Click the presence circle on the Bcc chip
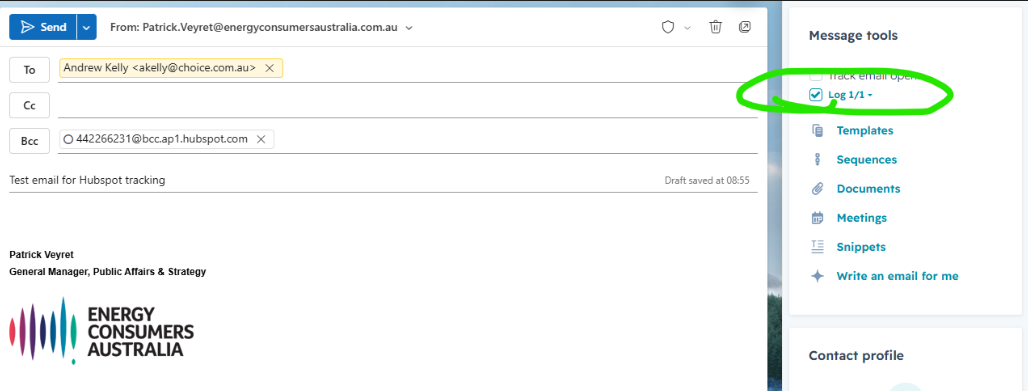 (68, 139)
